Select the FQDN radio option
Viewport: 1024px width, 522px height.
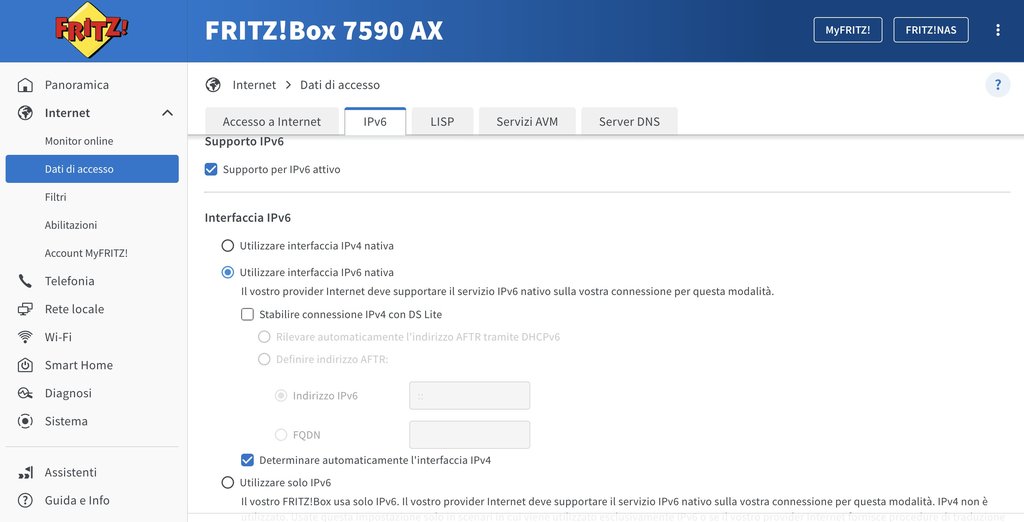click(281, 434)
